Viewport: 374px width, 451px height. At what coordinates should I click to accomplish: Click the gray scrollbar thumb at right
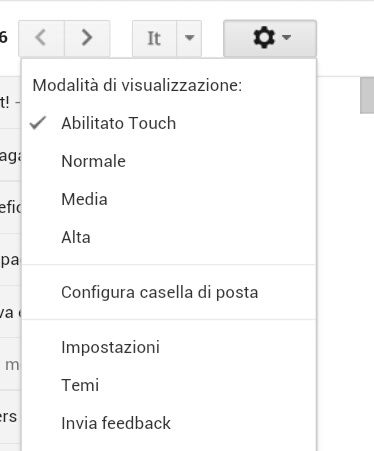[367, 95]
